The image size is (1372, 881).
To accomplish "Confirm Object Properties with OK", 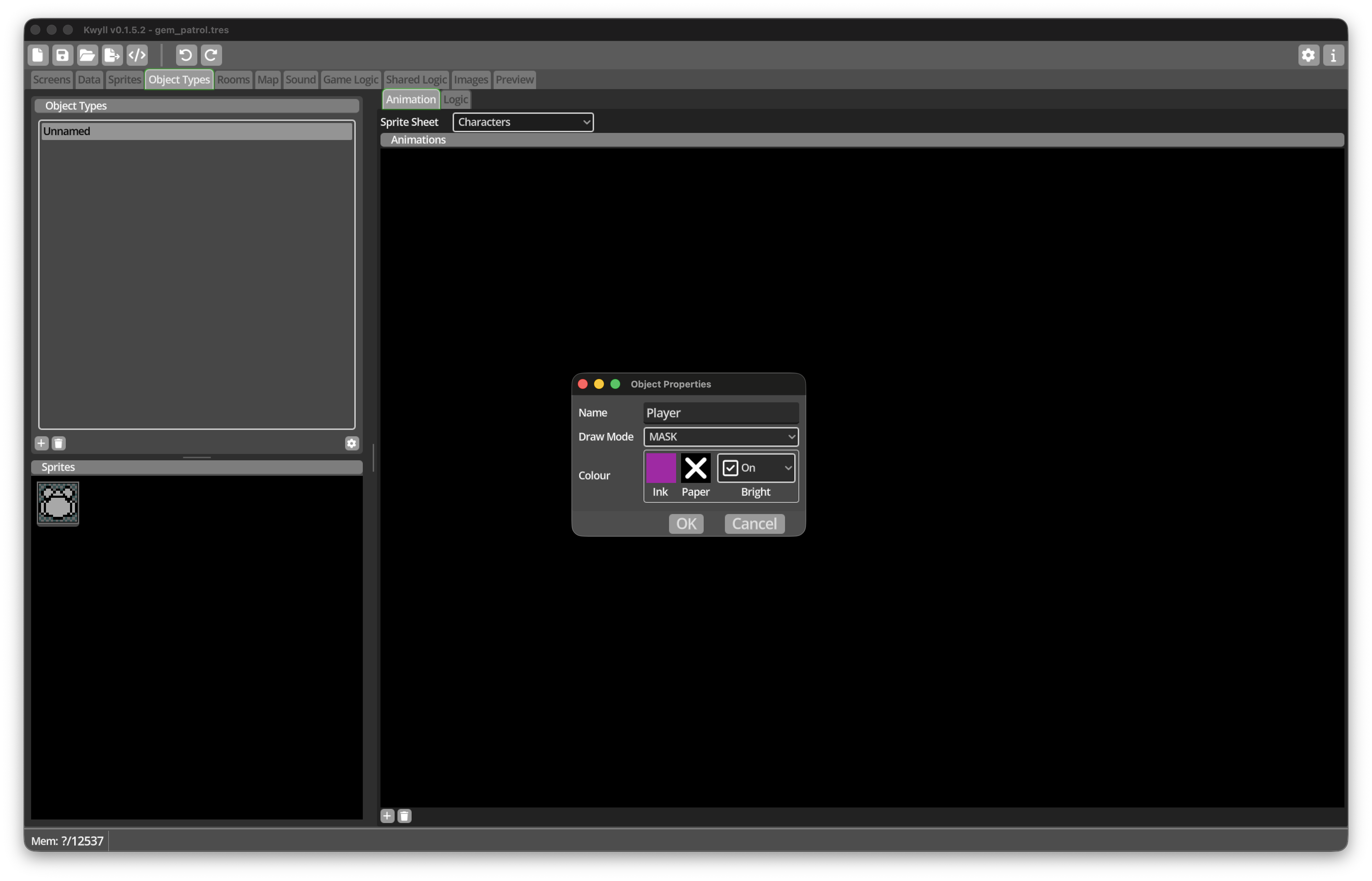I will click(x=686, y=524).
